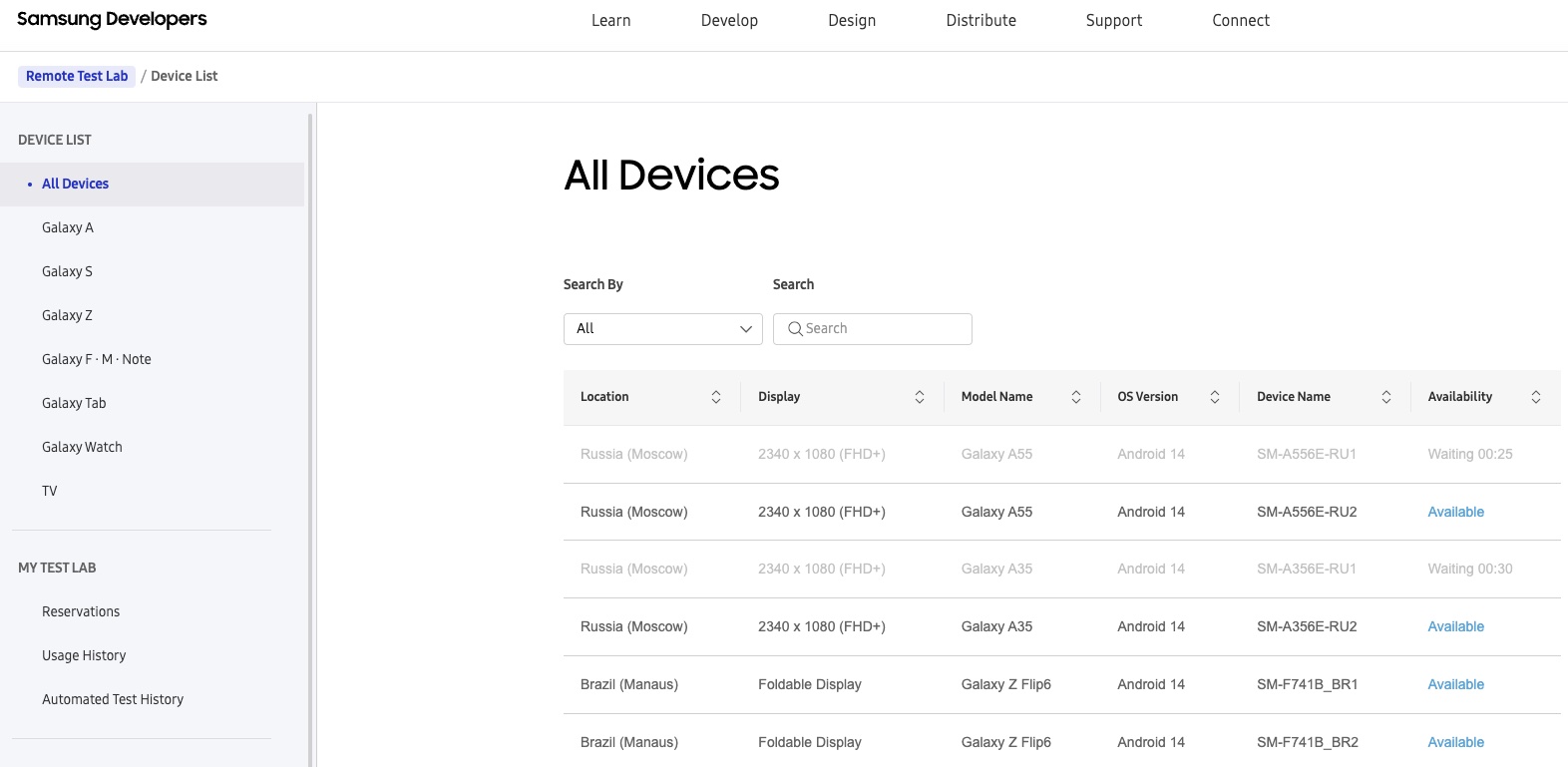Open Galaxy Watch device list

tap(82, 448)
